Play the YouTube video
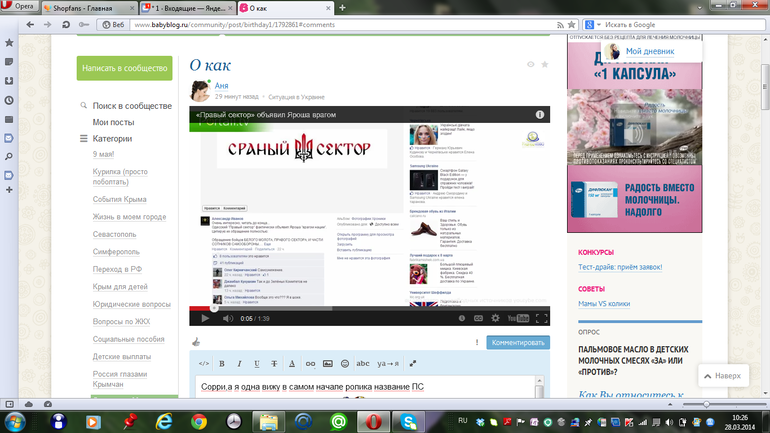This screenshot has height=433, width=770. pos(205,319)
